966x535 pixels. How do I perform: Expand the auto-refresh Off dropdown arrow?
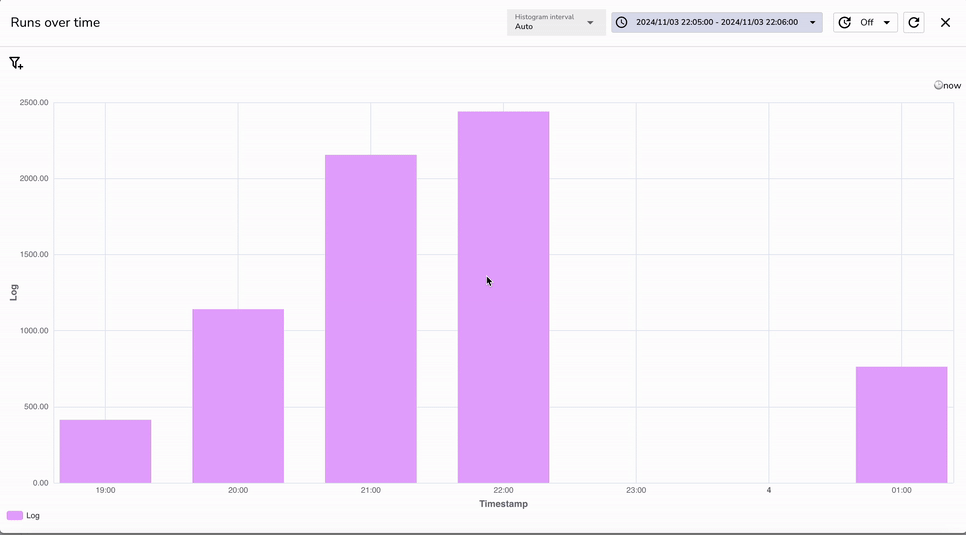click(x=887, y=23)
